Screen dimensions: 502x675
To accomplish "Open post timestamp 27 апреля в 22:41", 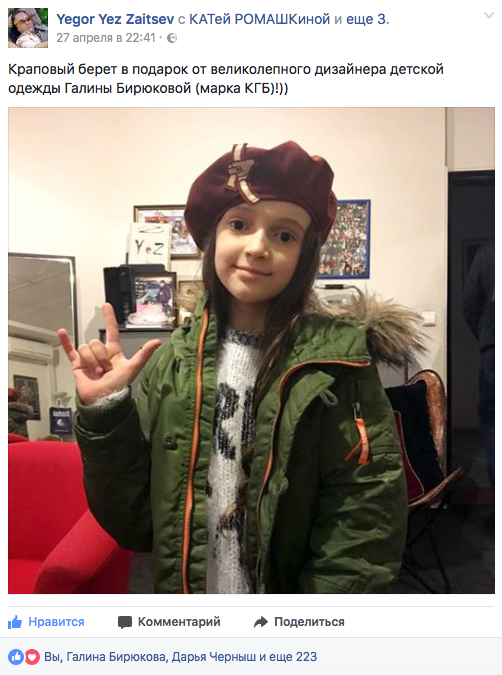I will [x=105, y=38].
